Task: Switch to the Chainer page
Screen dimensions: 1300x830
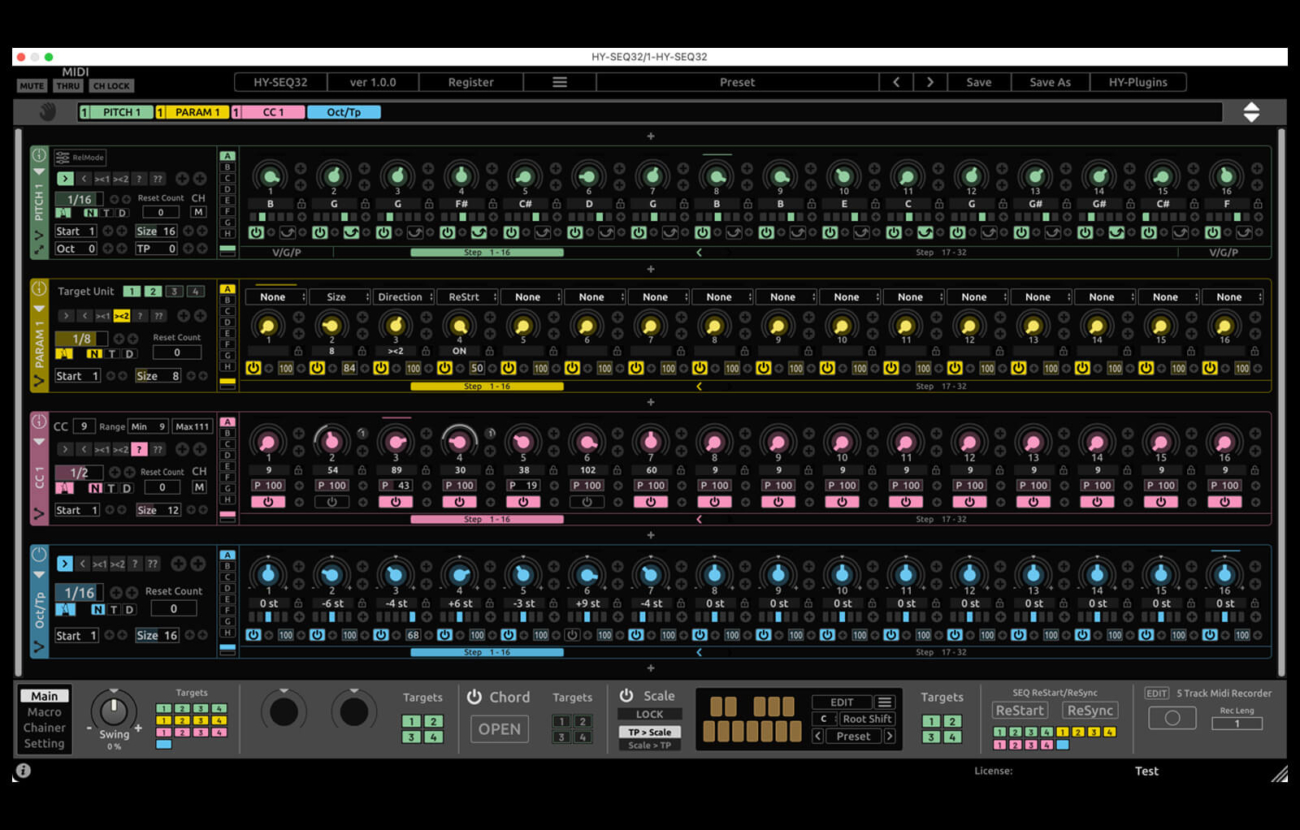Action: tap(45, 728)
